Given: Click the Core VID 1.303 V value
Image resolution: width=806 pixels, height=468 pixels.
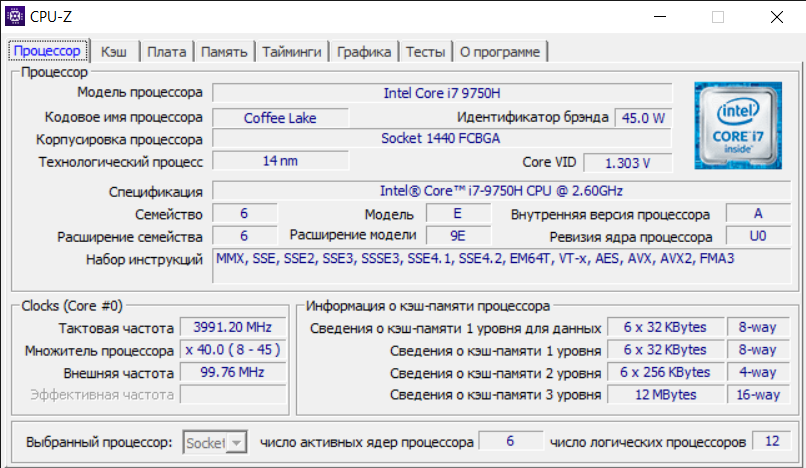Looking at the screenshot, I should click(x=628, y=163).
